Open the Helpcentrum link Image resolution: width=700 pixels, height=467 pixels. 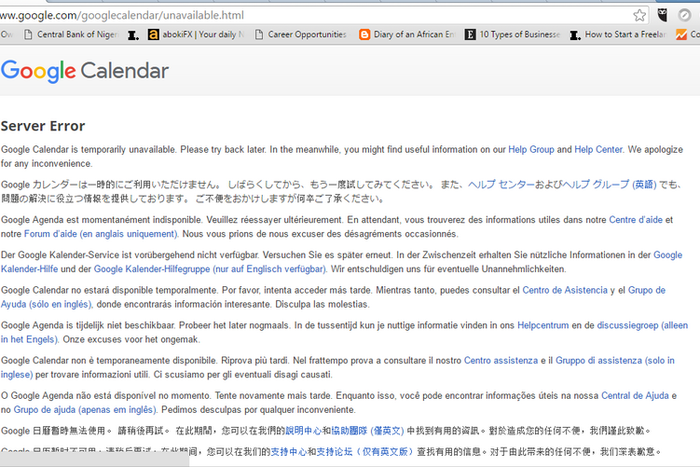pos(543,325)
